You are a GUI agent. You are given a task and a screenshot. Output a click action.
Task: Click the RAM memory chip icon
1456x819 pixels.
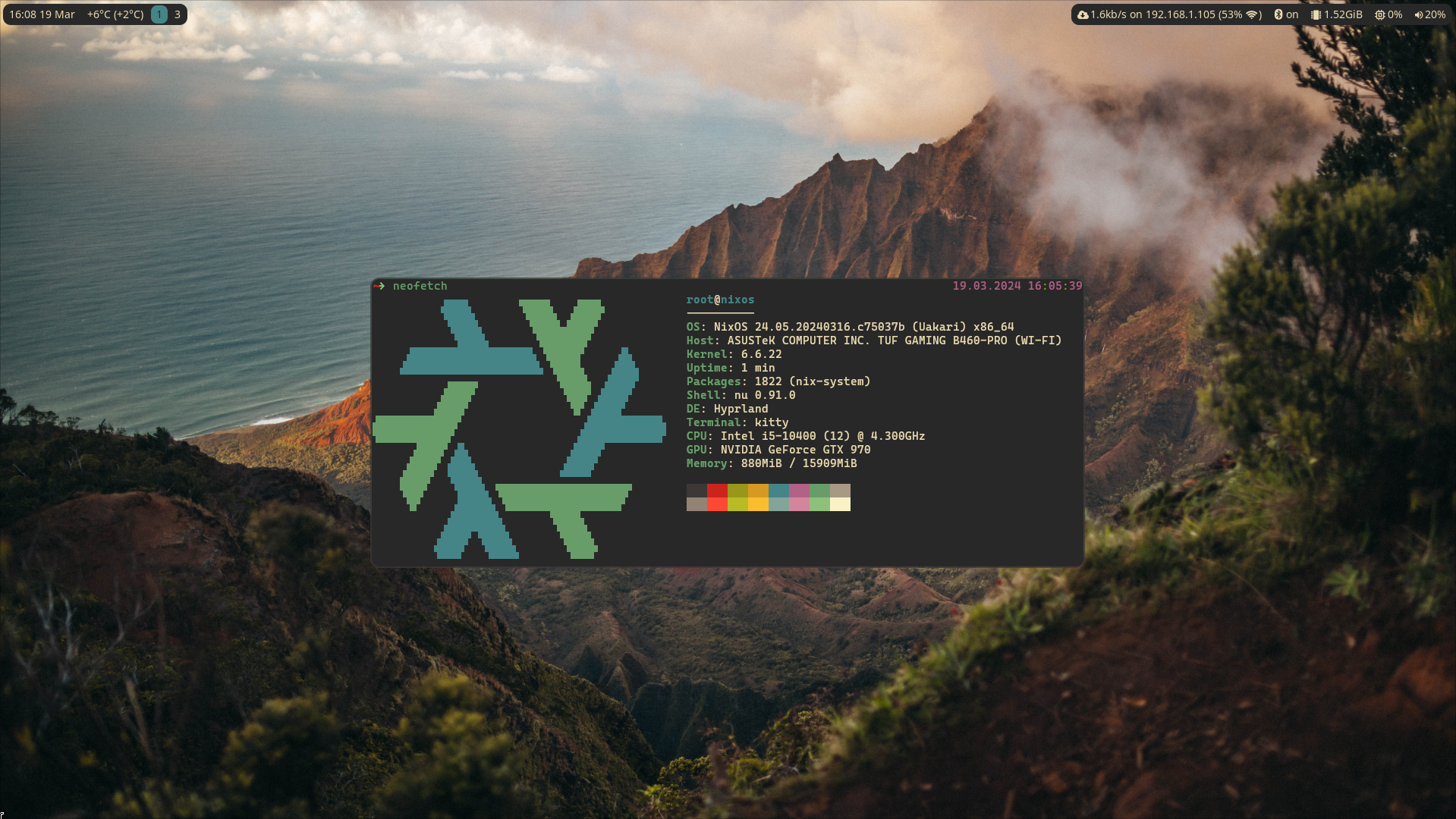(1316, 14)
